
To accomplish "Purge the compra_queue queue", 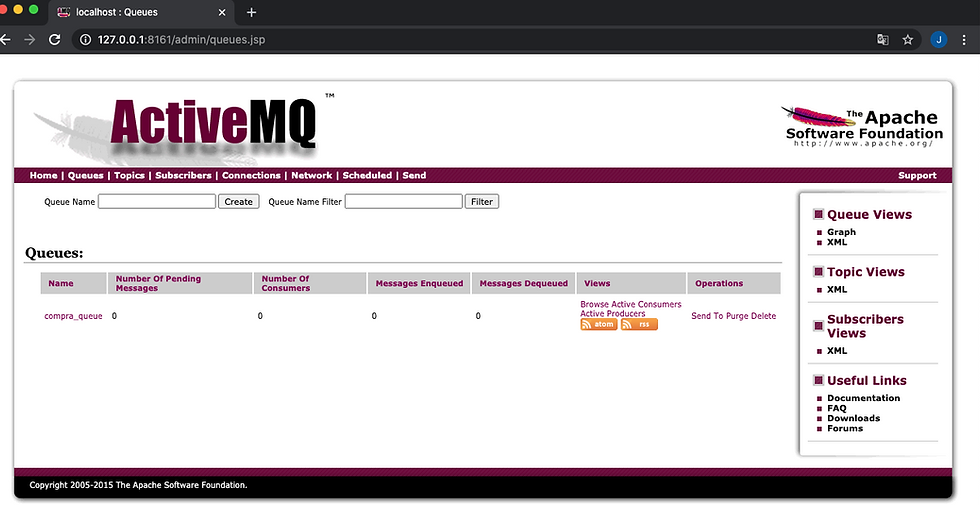I will point(737,316).
